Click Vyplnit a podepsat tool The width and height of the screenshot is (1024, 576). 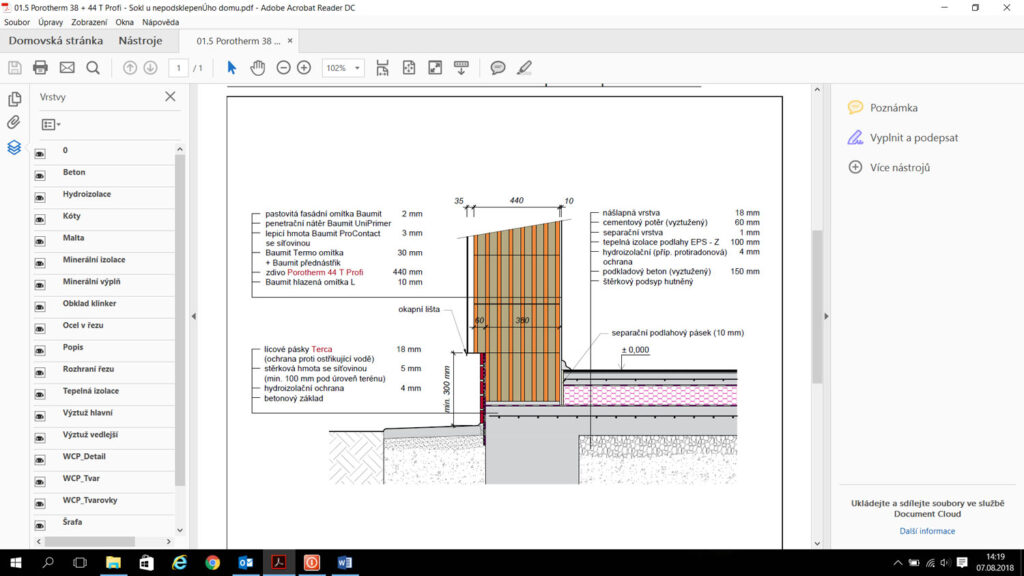(x=914, y=137)
